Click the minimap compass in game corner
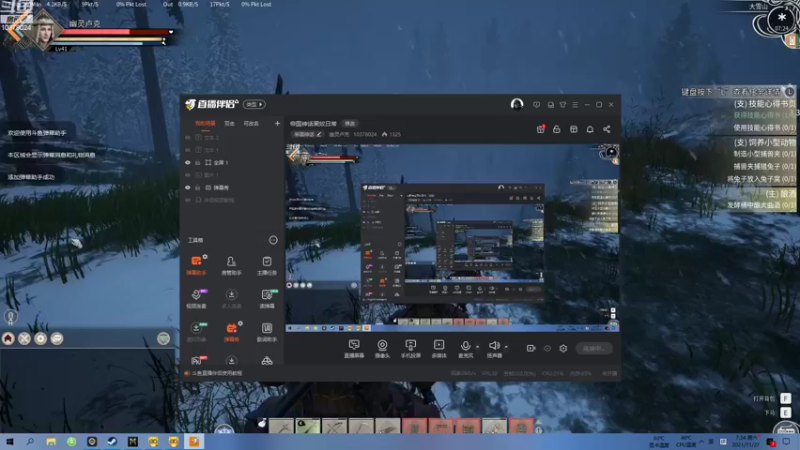 pyautogui.click(x=781, y=20)
